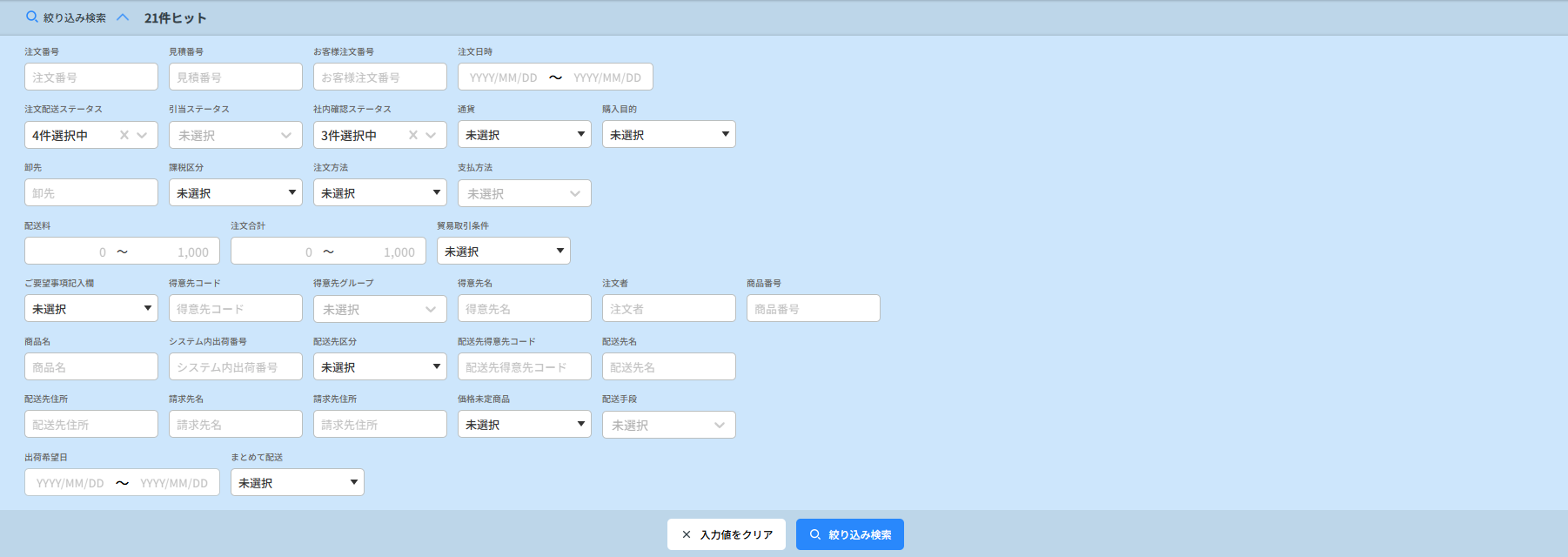Open the 通貨 dropdown

pos(524,135)
